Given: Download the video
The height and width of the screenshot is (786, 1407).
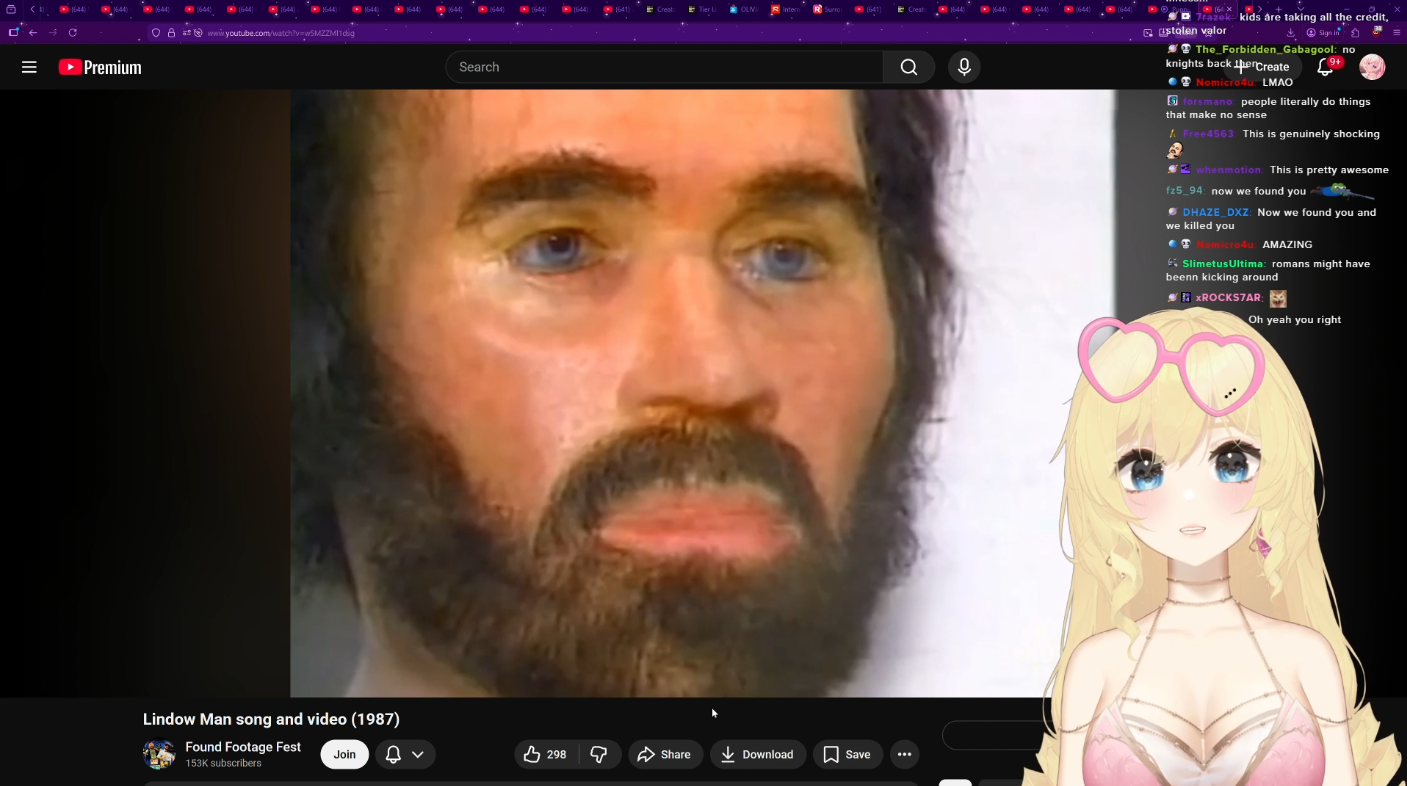Looking at the screenshot, I should point(757,754).
